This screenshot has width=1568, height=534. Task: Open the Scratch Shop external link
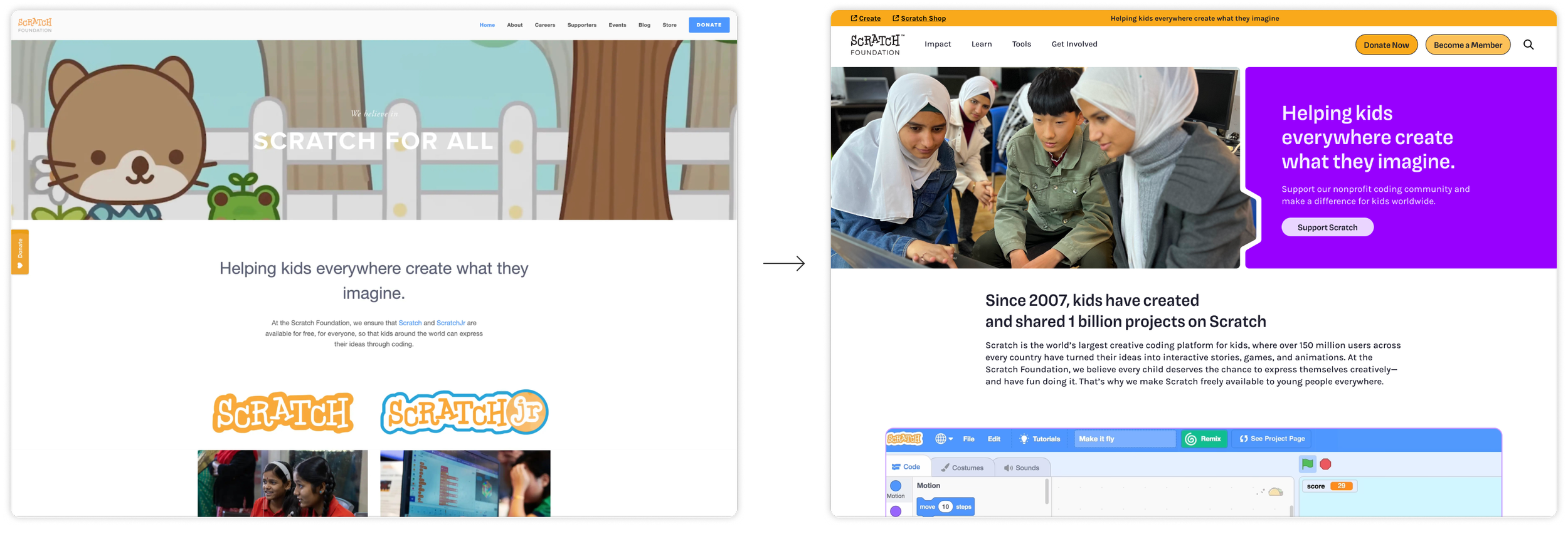coord(919,18)
